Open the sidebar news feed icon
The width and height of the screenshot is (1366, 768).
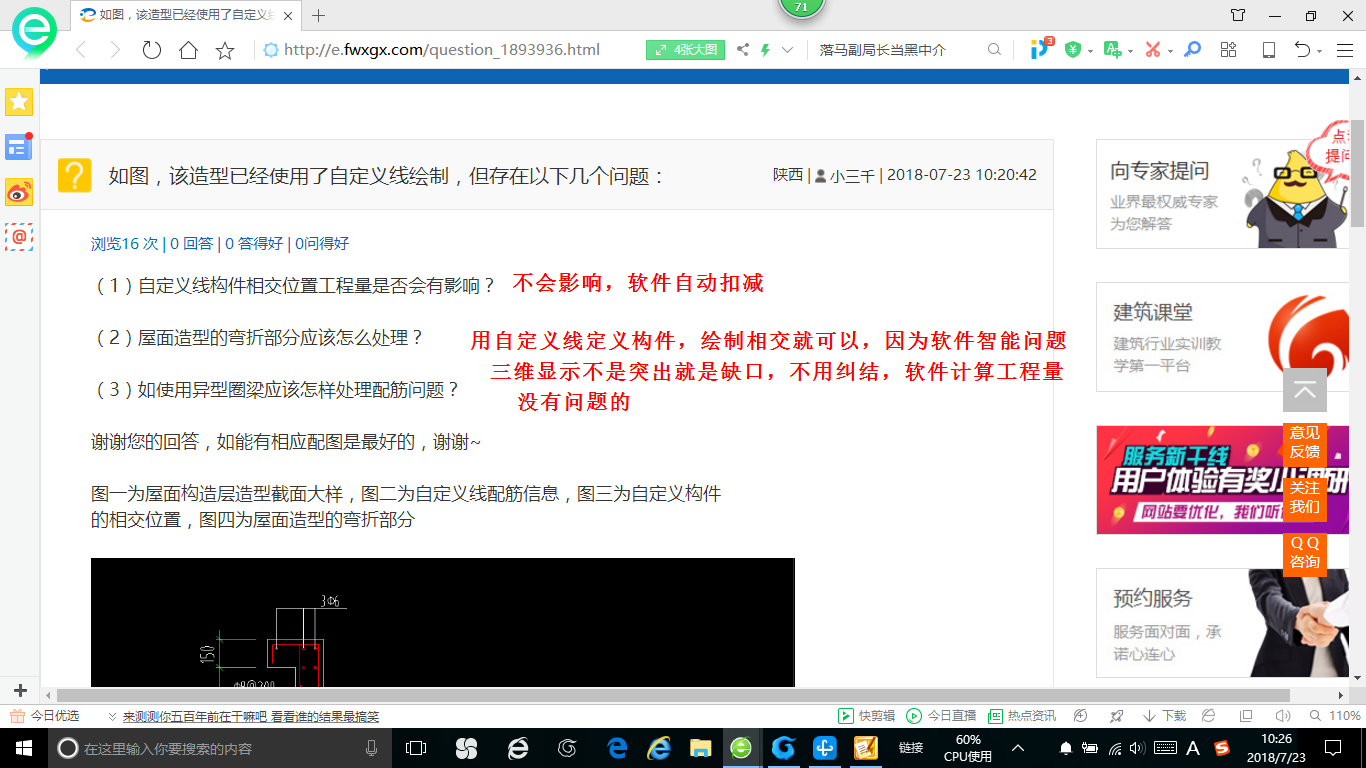coord(19,147)
